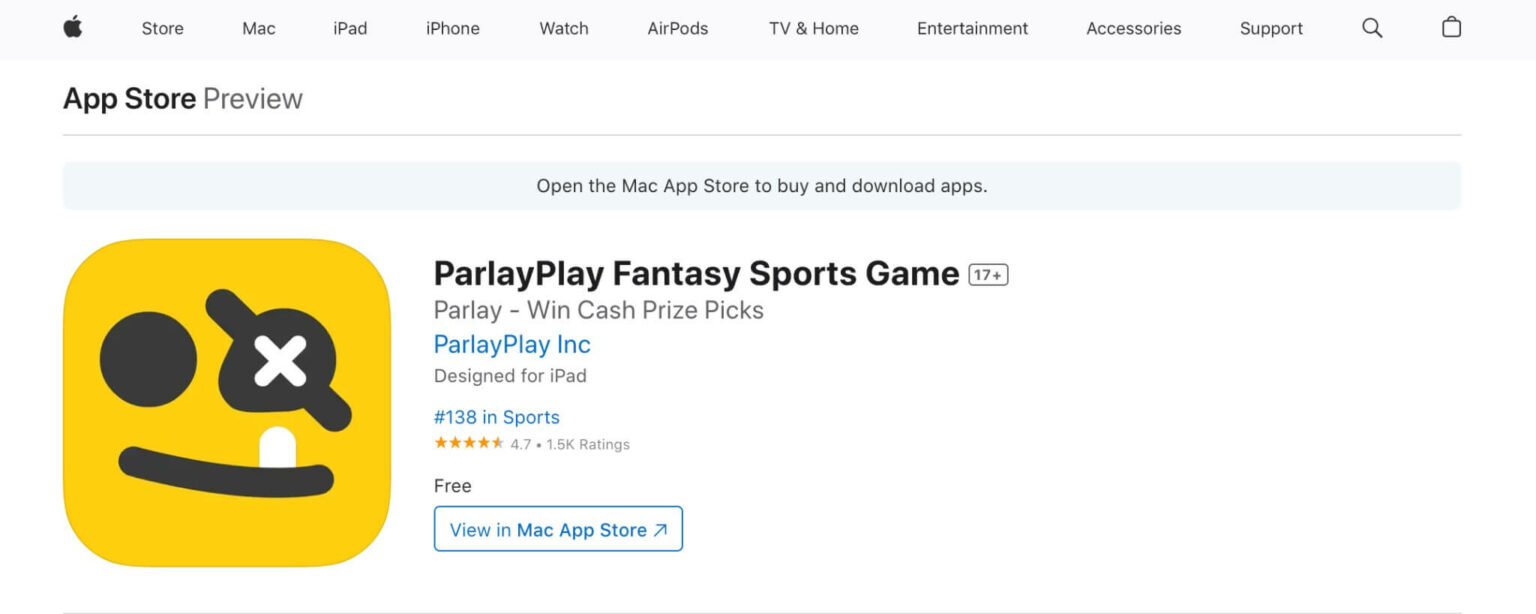Click the Apple logo icon
The height and width of the screenshot is (614, 1536).
[x=73, y=28]
